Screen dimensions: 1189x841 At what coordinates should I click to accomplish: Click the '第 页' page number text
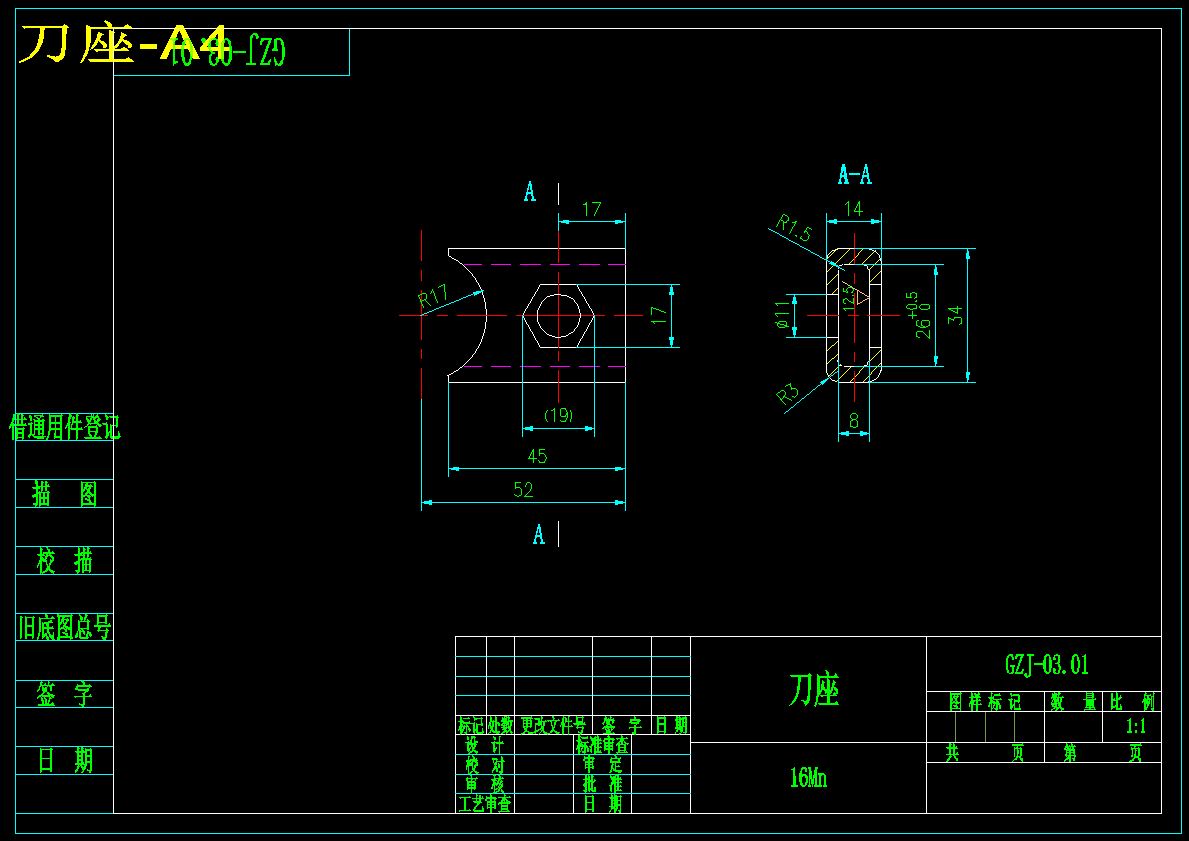(1101, 753)
